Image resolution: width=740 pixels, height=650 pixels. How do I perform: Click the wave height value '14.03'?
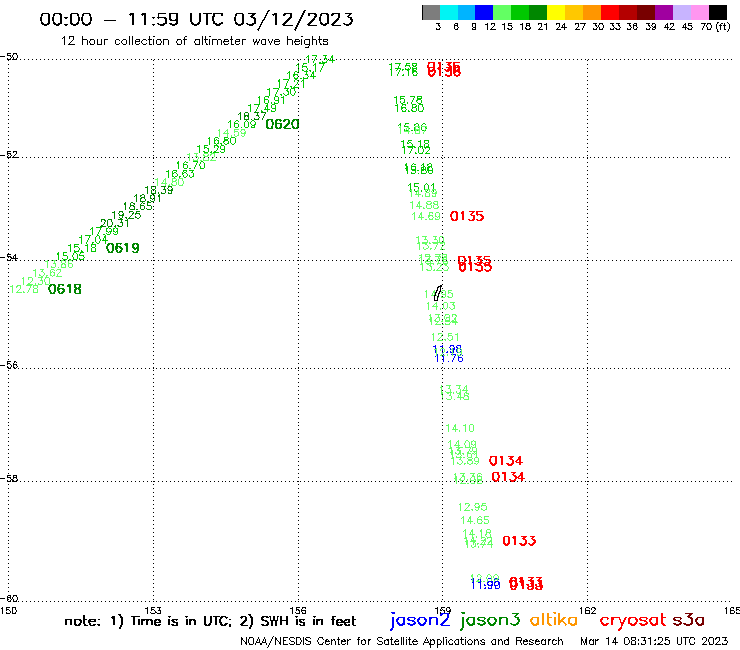tap(441, 306)
